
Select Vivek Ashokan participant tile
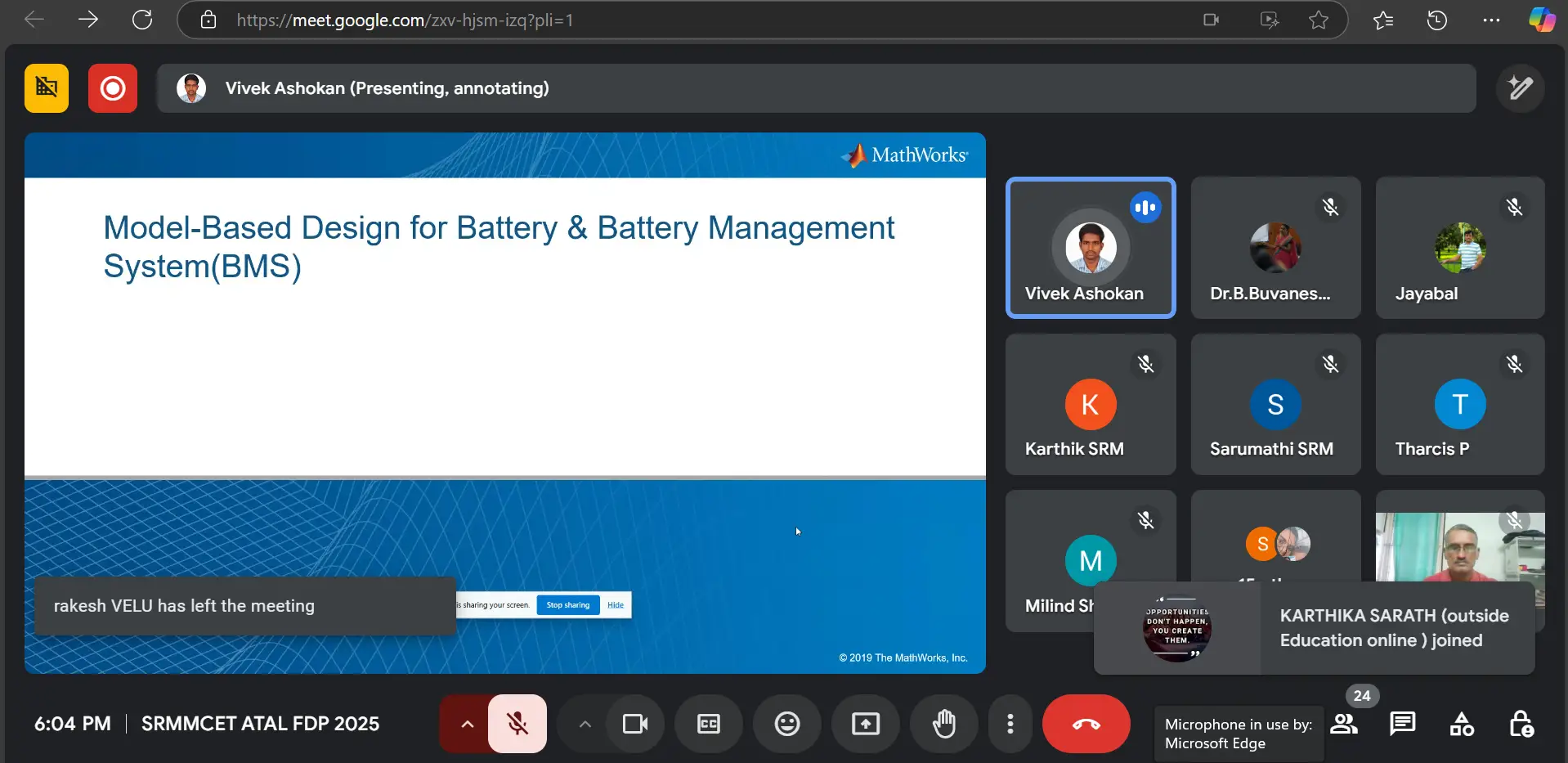[1091, 248]
